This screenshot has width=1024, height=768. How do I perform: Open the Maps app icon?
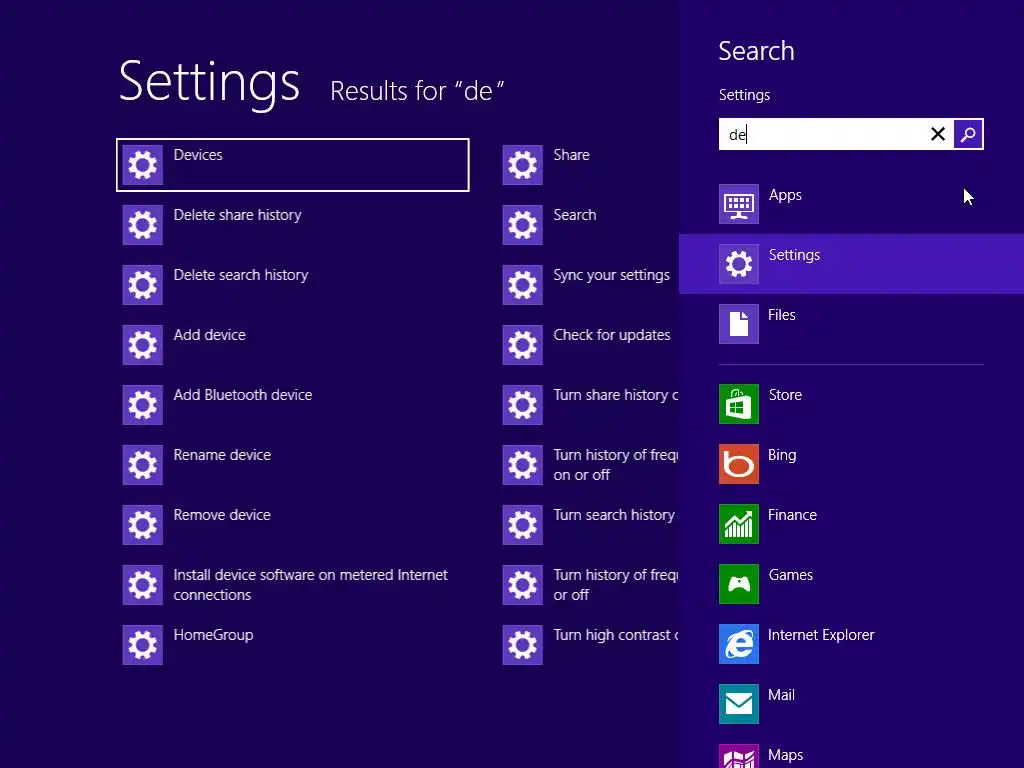click(x=739, y=757)
